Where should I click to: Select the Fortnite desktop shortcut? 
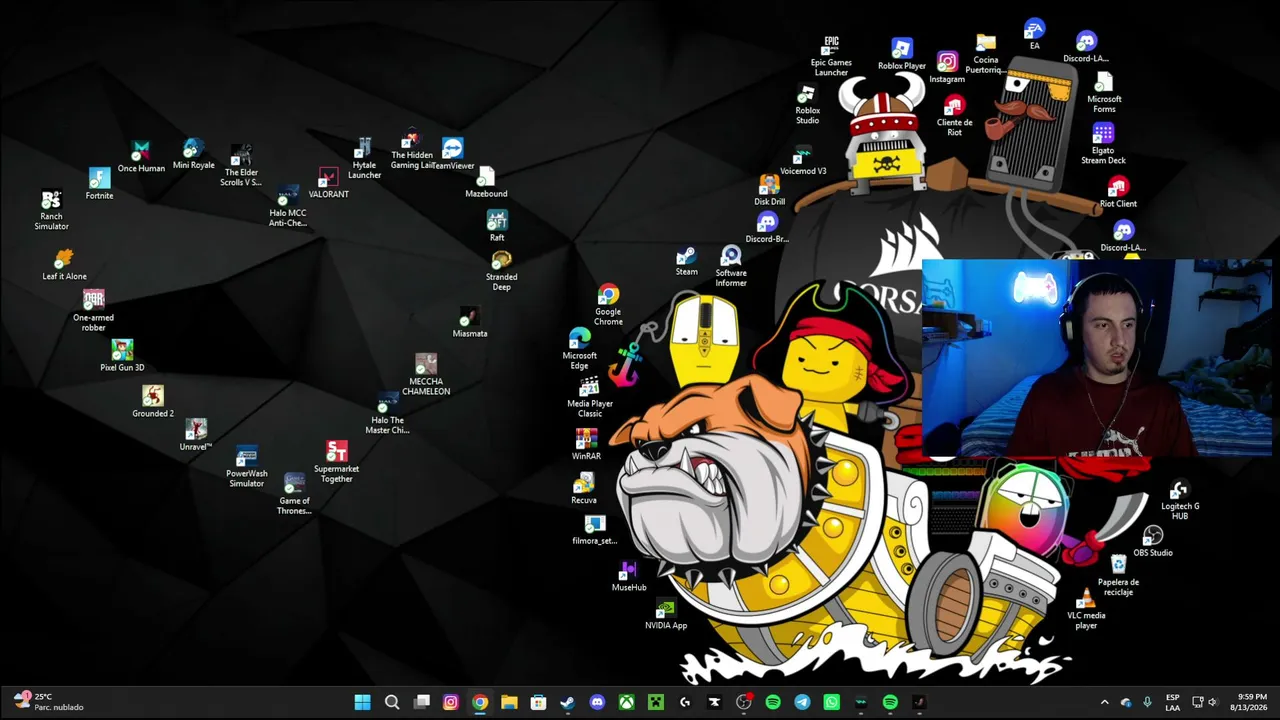[x=99, y=184]
